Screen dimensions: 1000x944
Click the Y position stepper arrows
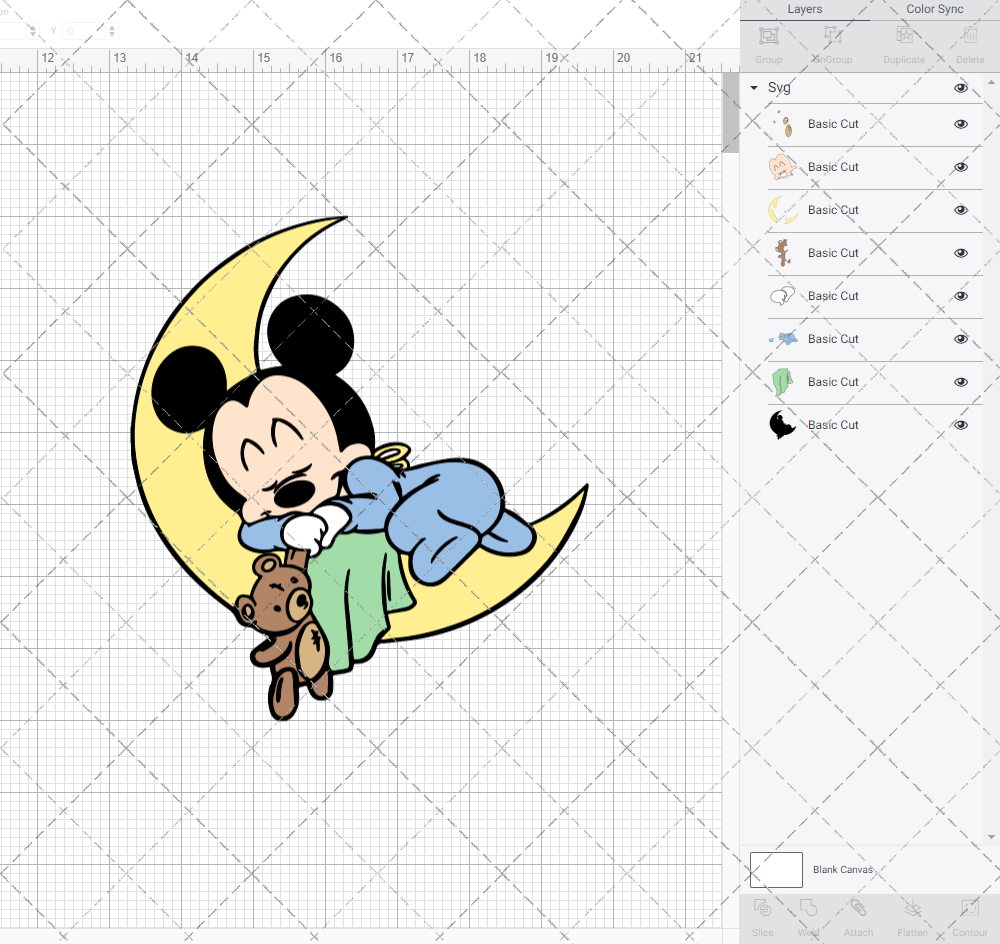pos(112,31)
